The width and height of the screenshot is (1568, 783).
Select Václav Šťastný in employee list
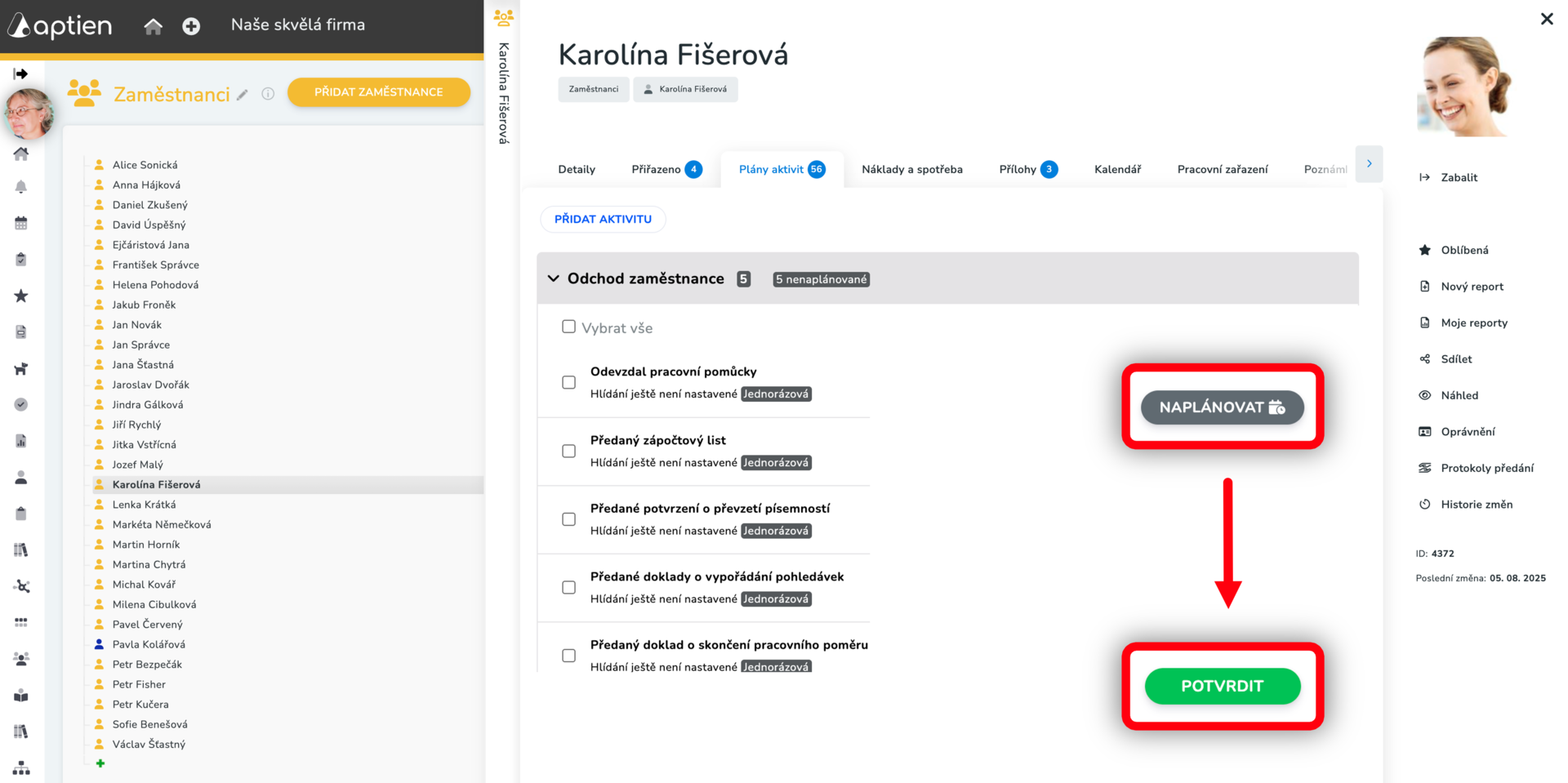149,744
